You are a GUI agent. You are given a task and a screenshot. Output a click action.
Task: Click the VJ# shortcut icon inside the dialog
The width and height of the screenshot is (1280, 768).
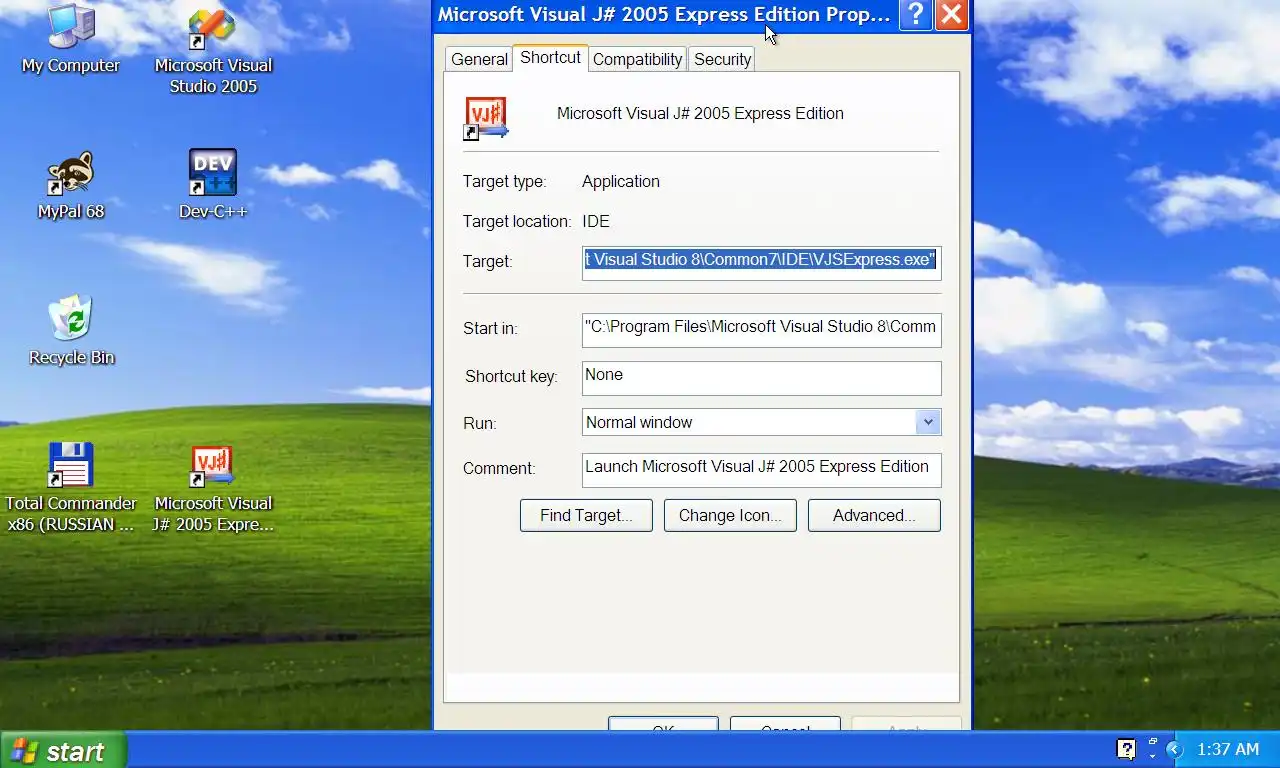click(486, 118)
